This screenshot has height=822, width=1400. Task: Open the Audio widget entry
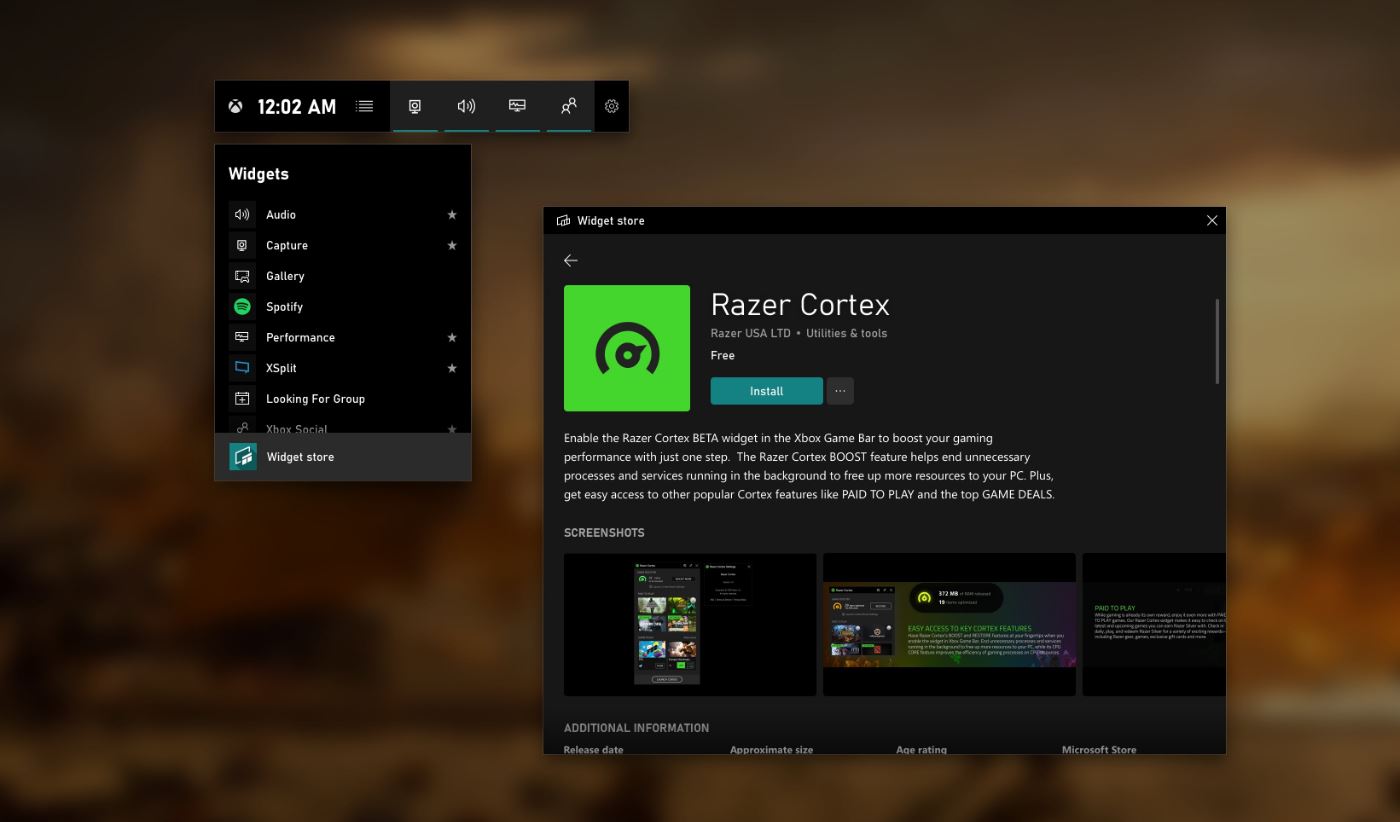(x=343, y=214)
